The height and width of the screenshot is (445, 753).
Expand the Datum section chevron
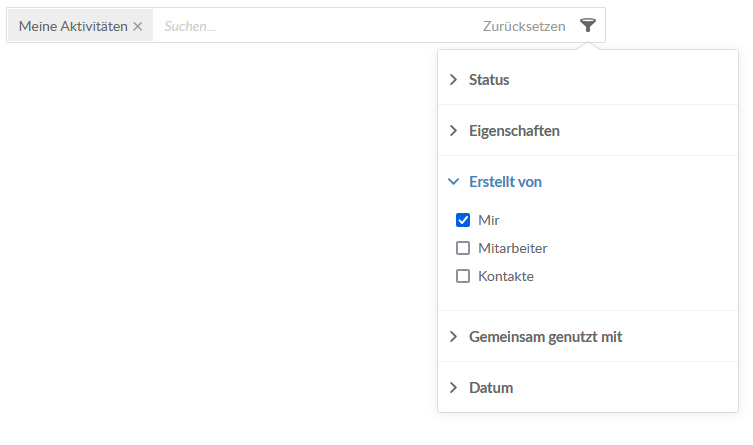pyautogui.click(x=453, y=387)
